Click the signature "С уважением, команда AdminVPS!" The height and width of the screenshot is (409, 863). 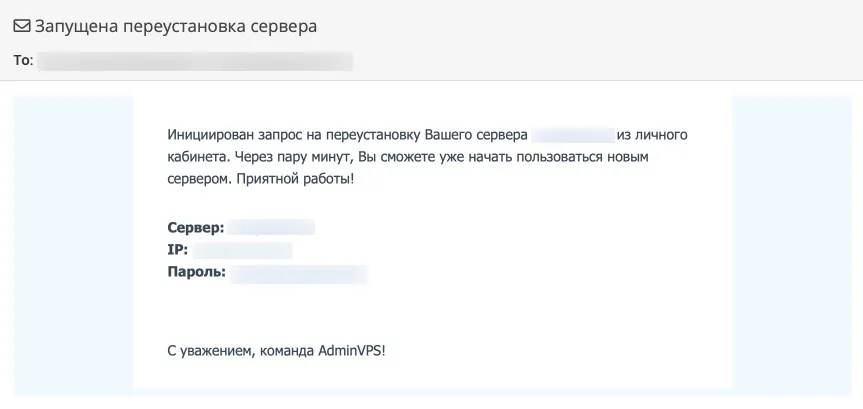(x=276, y=350)
